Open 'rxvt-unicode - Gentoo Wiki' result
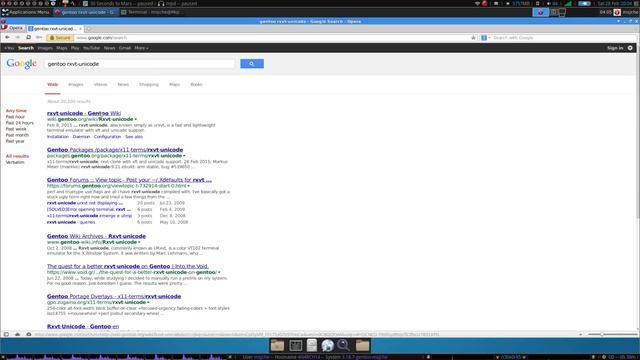This screenshot has width=640, height=360. click(84, 113)
